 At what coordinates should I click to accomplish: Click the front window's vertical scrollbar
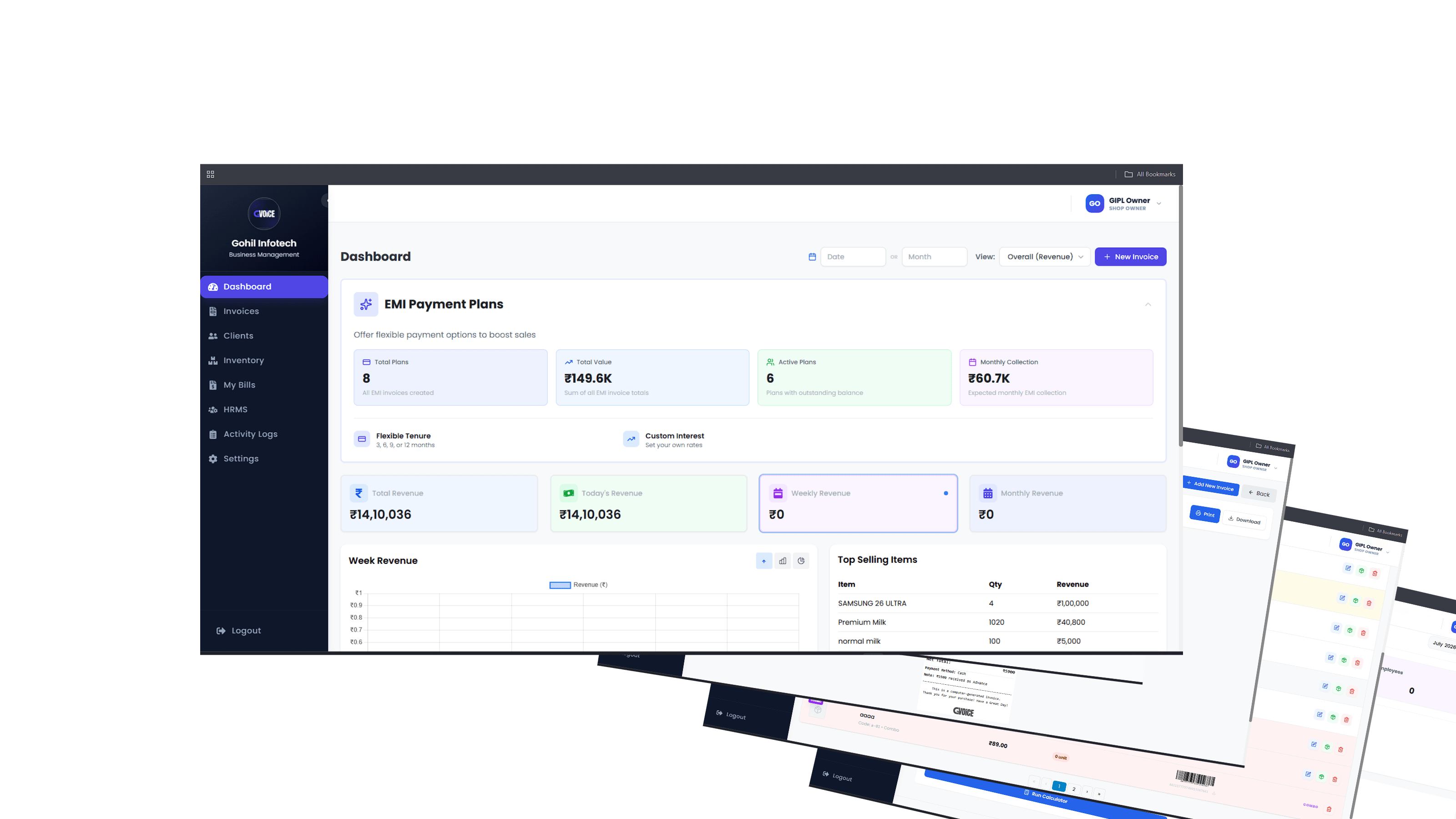point(1180,317)
